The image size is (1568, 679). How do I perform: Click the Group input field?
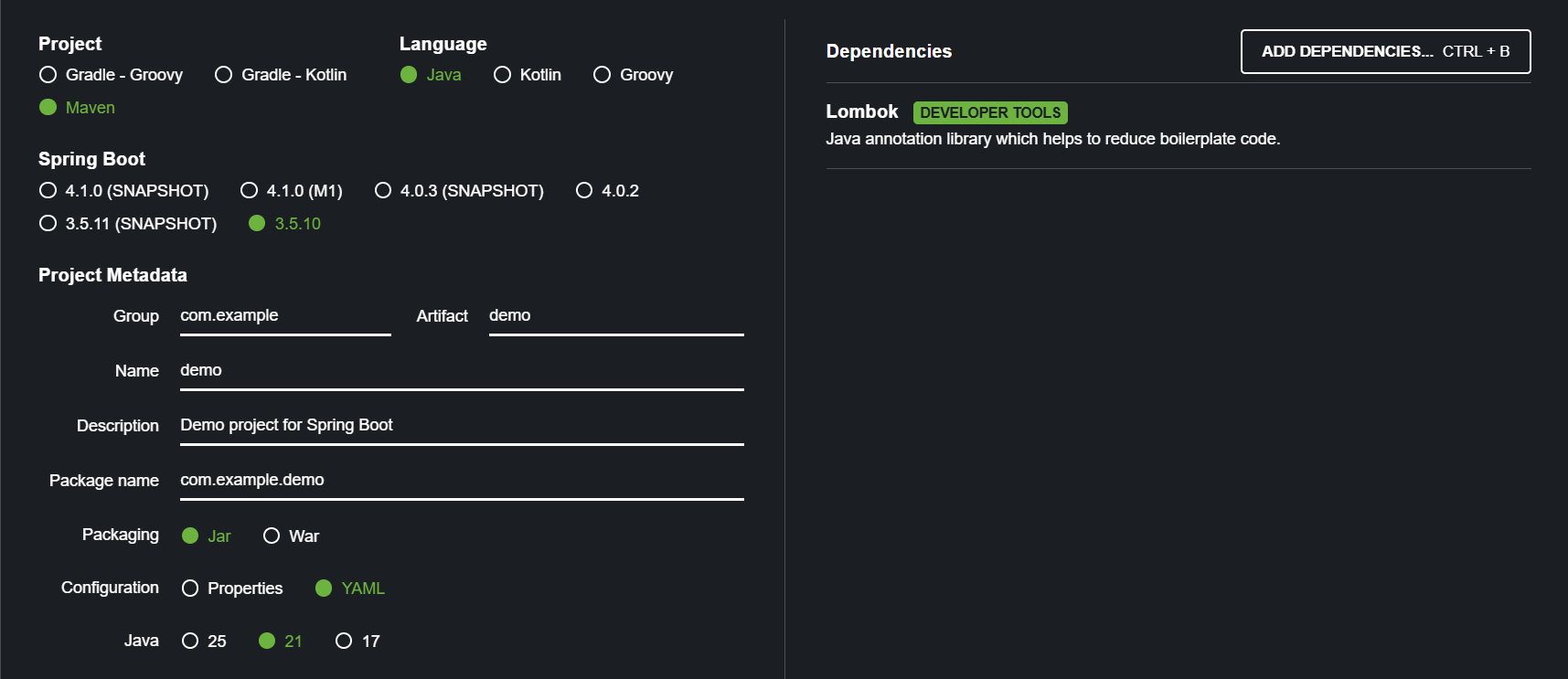[285, 316]
